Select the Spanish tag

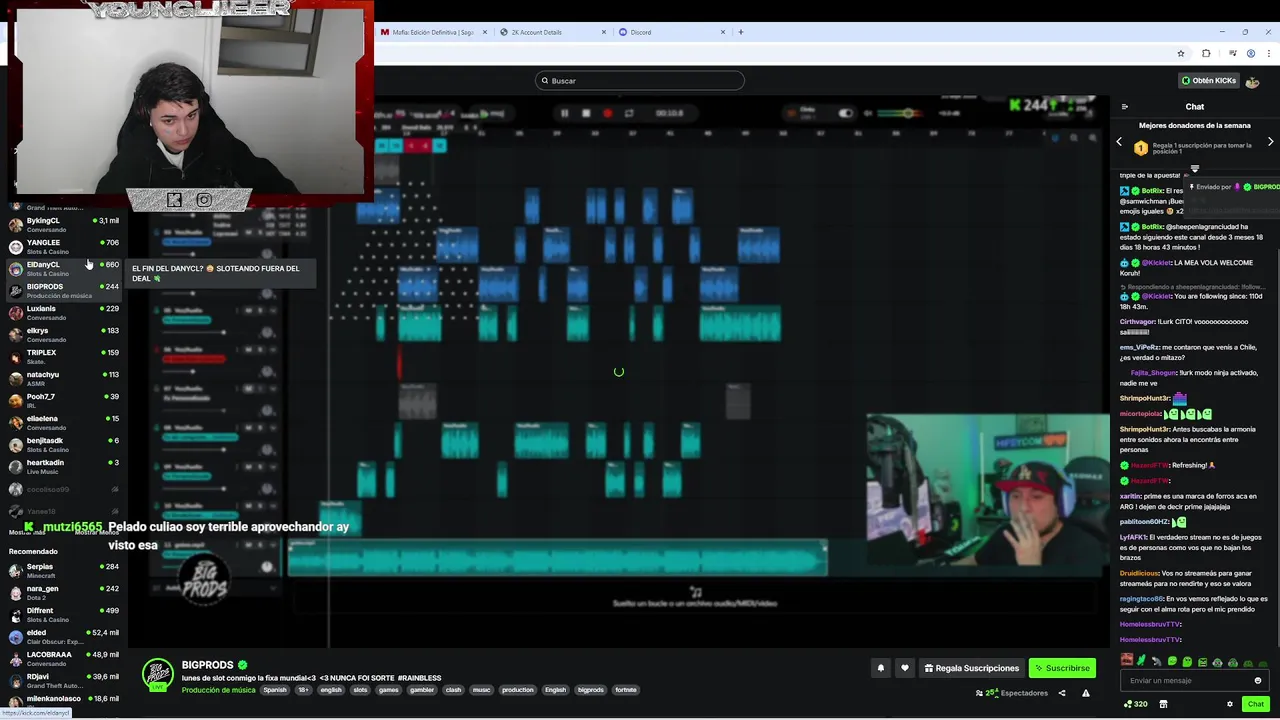[x=275, y=690]
